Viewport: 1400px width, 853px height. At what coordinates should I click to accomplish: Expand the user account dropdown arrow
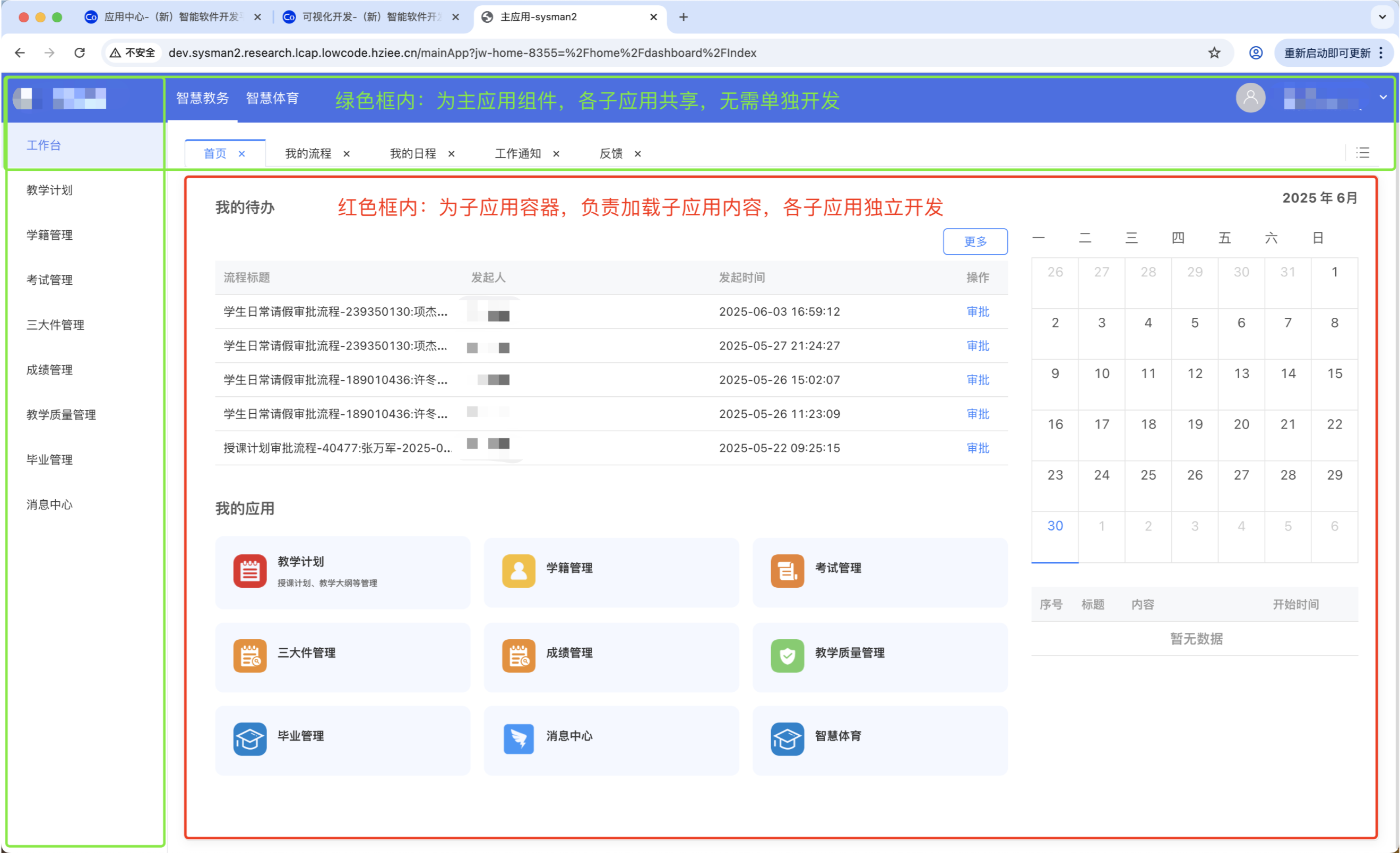[1383, 97]
